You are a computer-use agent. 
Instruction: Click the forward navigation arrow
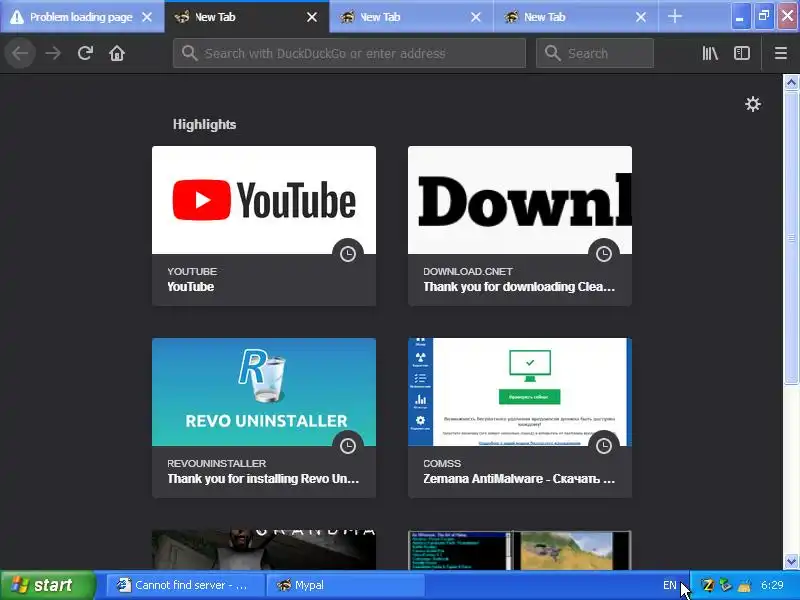(x=53, y=53)
